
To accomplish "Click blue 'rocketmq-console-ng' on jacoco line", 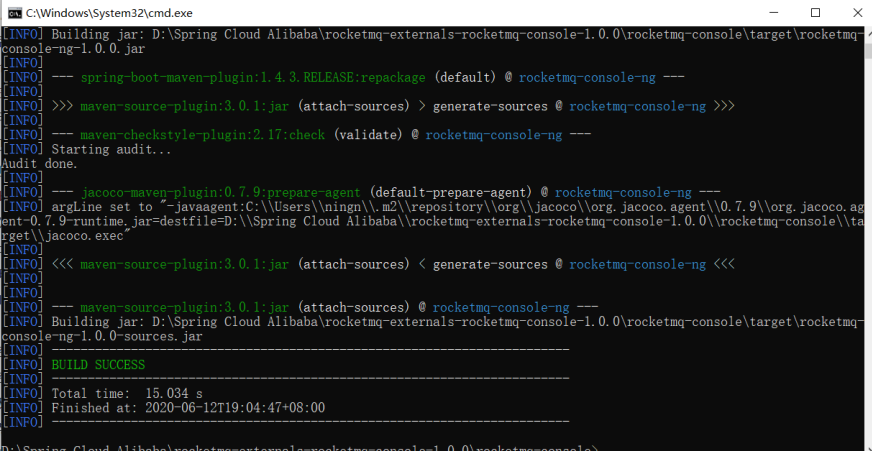I will pos(623,193).
